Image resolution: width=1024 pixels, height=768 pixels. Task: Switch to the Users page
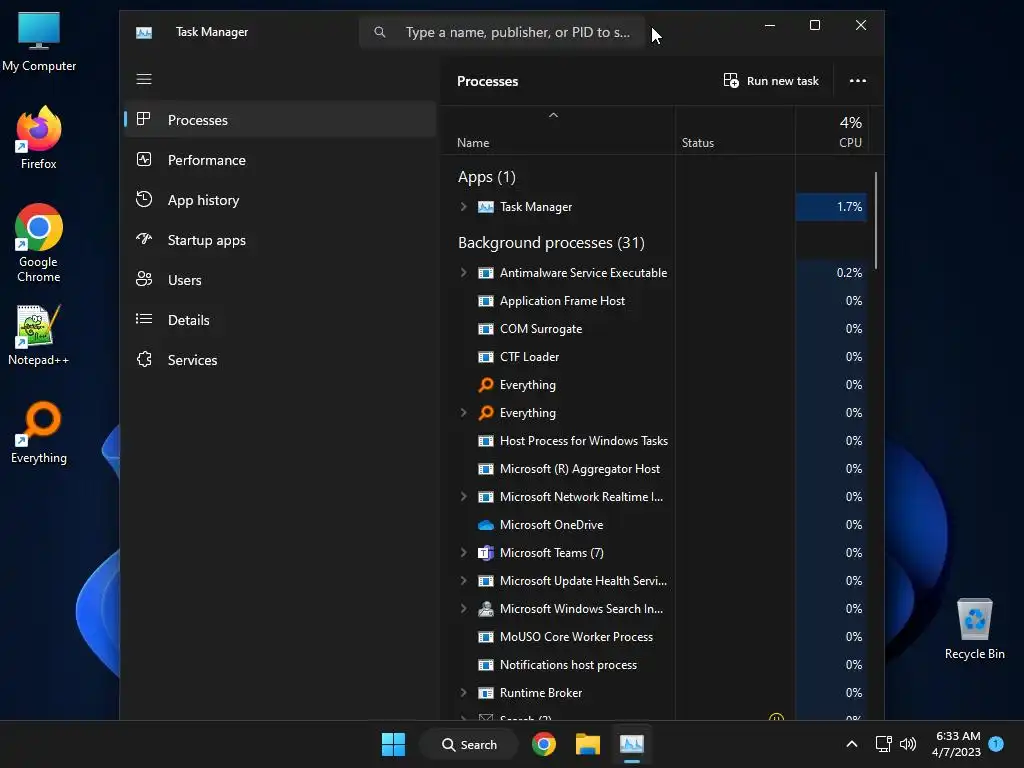coord(280,280)
